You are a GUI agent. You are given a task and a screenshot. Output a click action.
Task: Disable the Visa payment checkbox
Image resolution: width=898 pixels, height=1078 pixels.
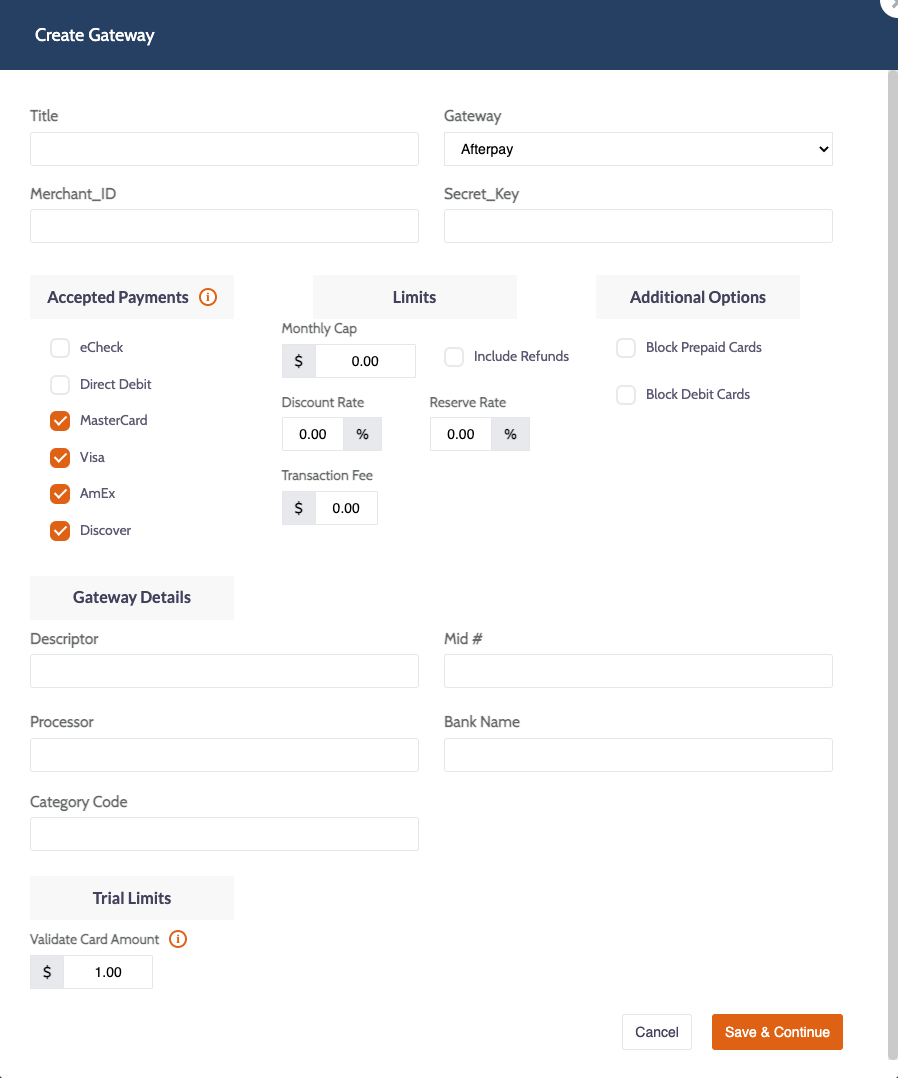click(60, 458)
